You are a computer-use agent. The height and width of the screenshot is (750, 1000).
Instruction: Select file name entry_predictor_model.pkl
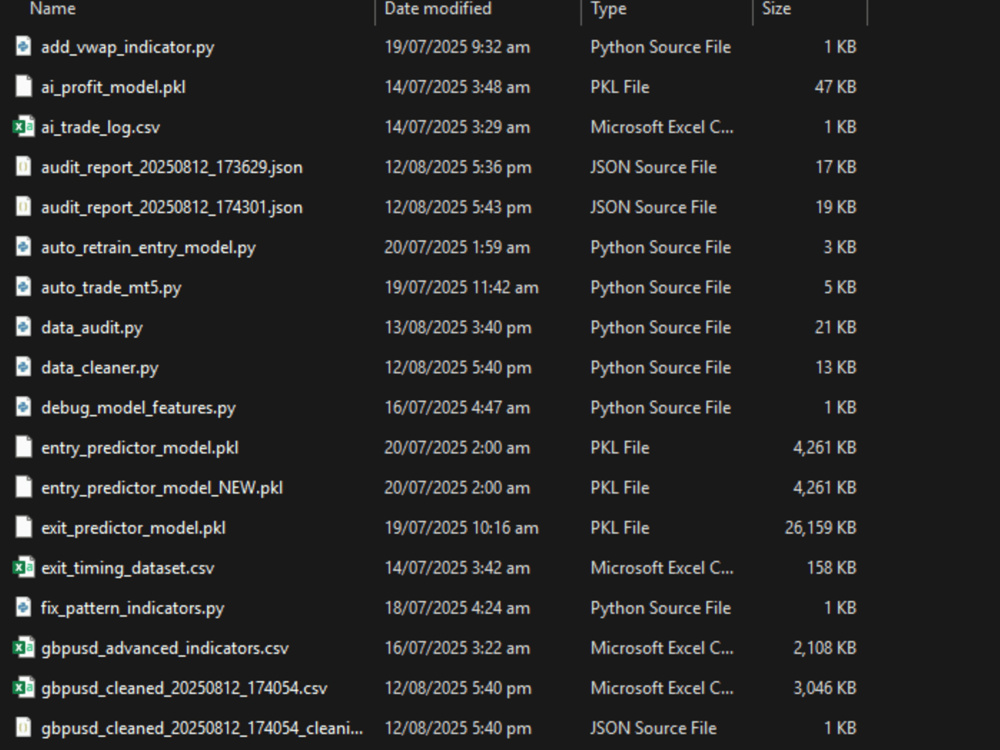point(140,448)
